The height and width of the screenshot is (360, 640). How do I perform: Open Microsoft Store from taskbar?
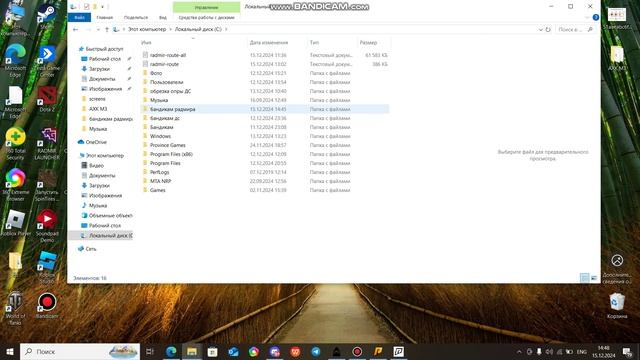pos(212,351)
